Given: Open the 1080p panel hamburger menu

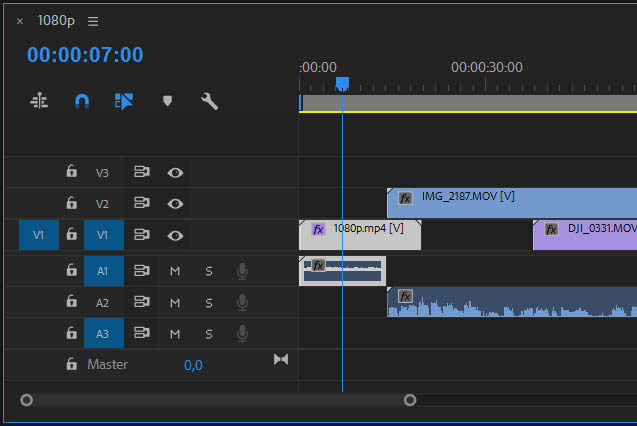Looking at the screenshot, I should click(x=93, y=21).
